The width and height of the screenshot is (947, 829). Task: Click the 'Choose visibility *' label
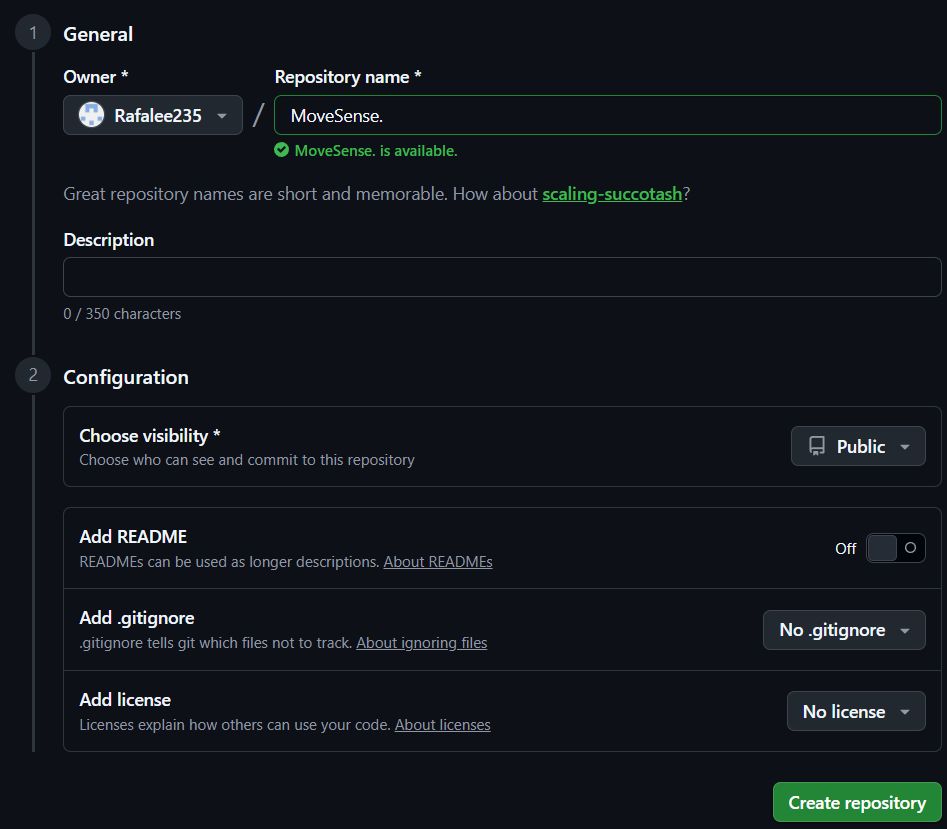coord(150,435)
